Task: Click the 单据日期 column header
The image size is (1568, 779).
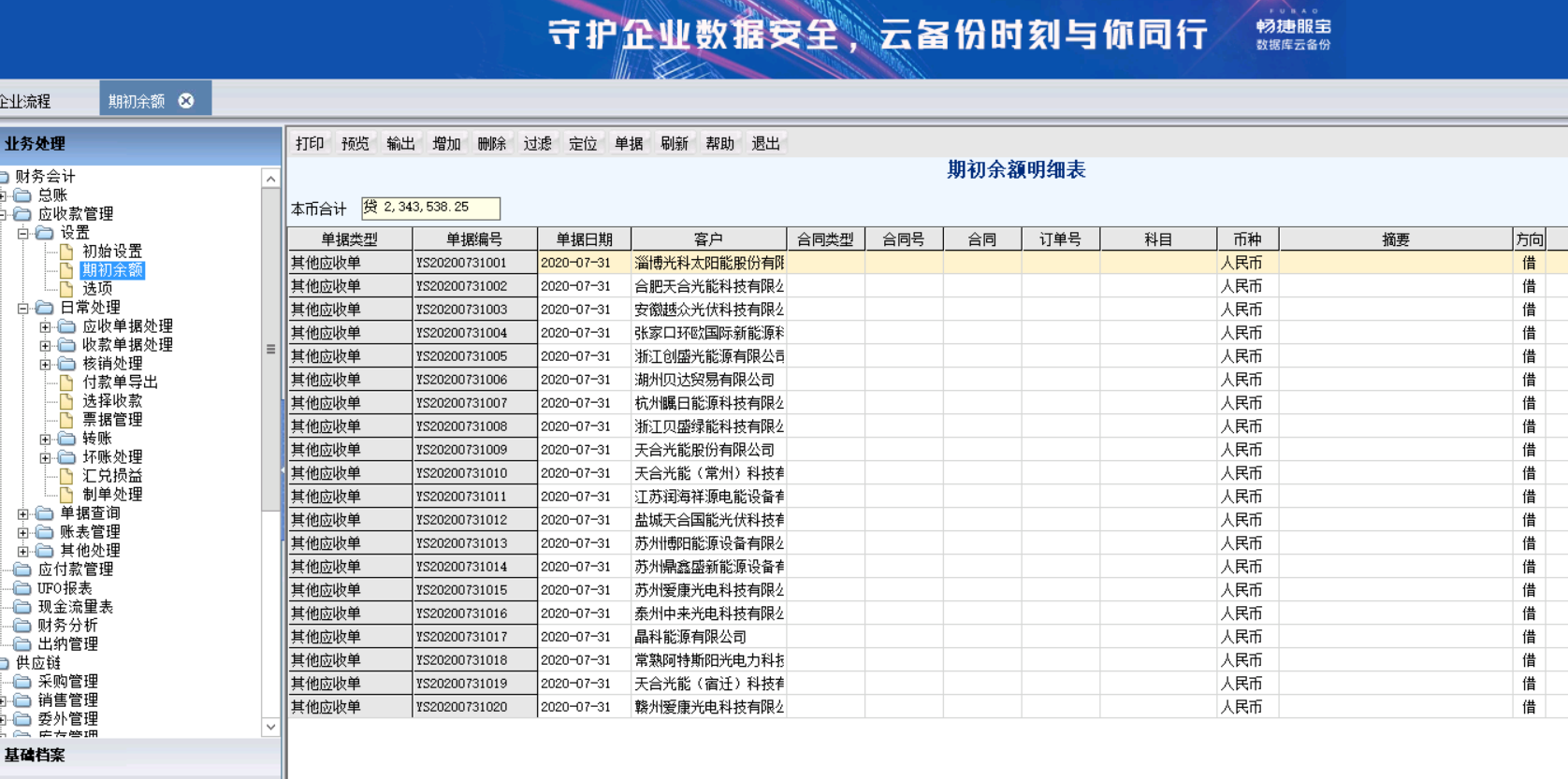Action: [x=584, y=239]
